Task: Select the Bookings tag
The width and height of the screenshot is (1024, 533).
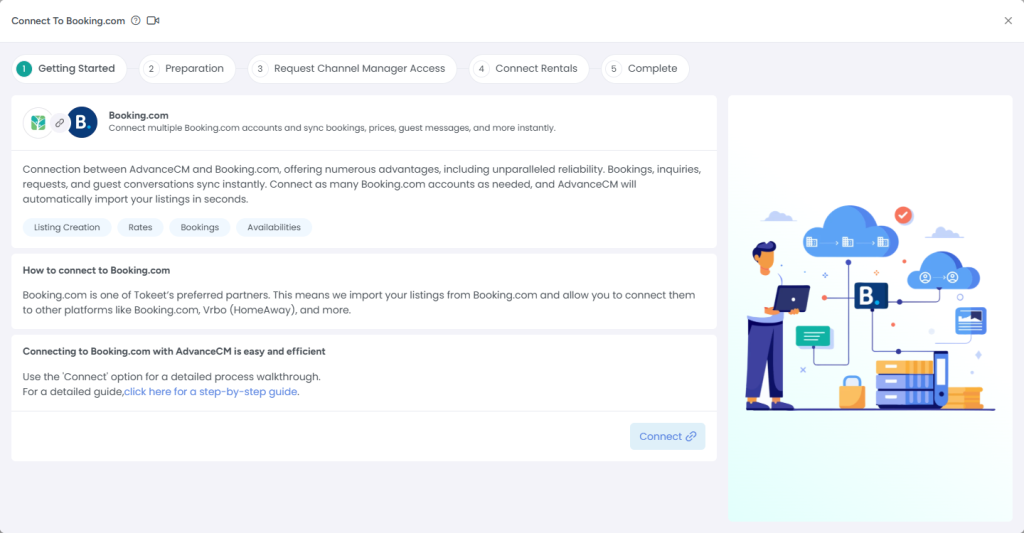Action: 200,227
